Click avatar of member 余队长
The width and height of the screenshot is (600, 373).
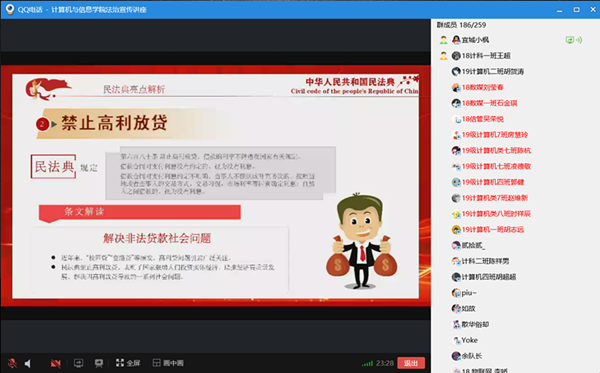coord(456,356)
